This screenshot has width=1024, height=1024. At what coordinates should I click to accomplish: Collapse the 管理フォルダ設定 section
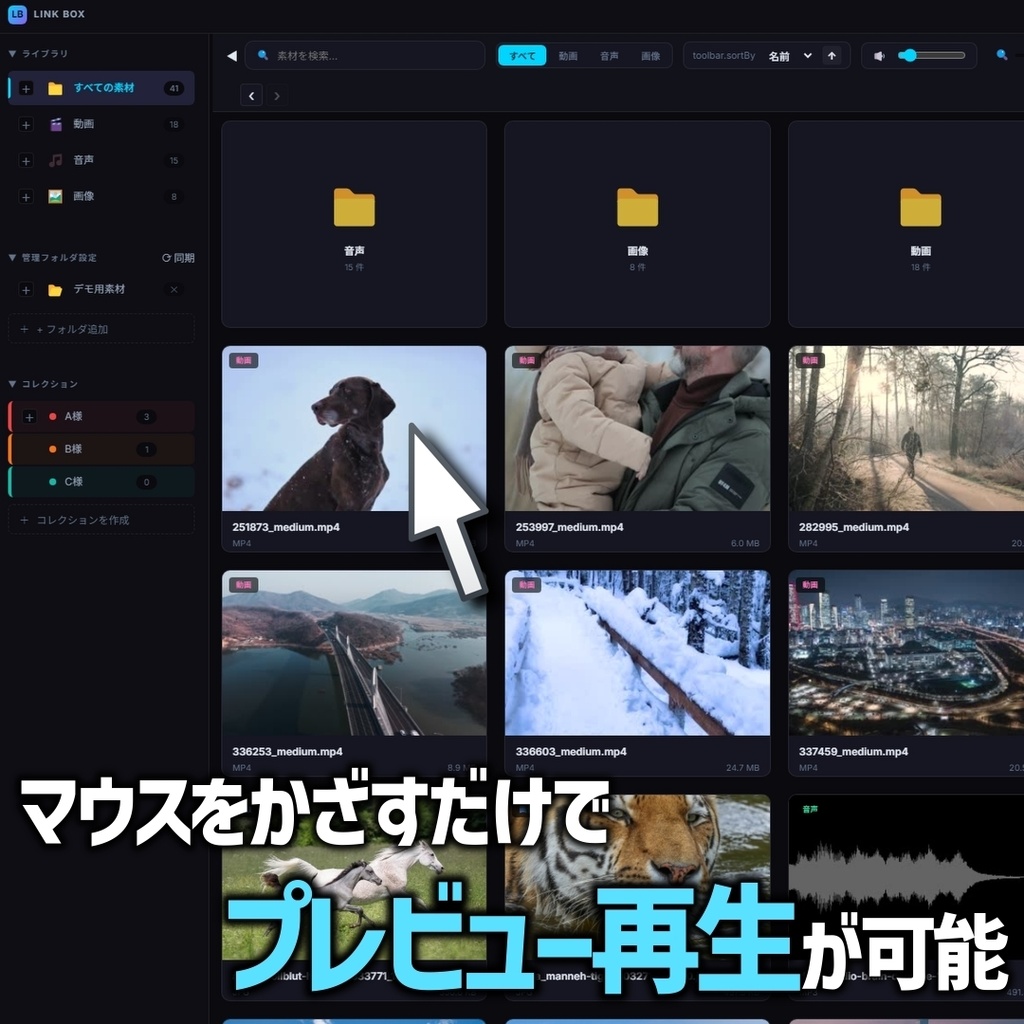coord(12,257)
